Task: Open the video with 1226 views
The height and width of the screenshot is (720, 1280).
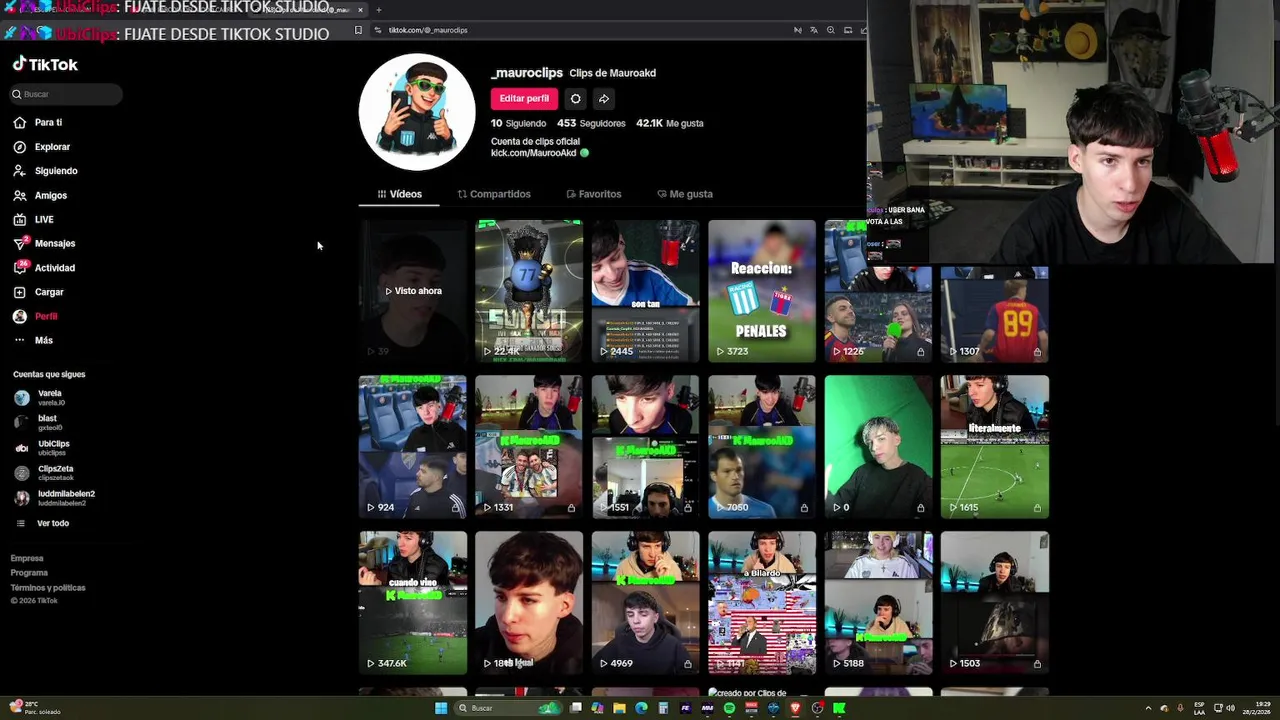Action: click(878, 291)
